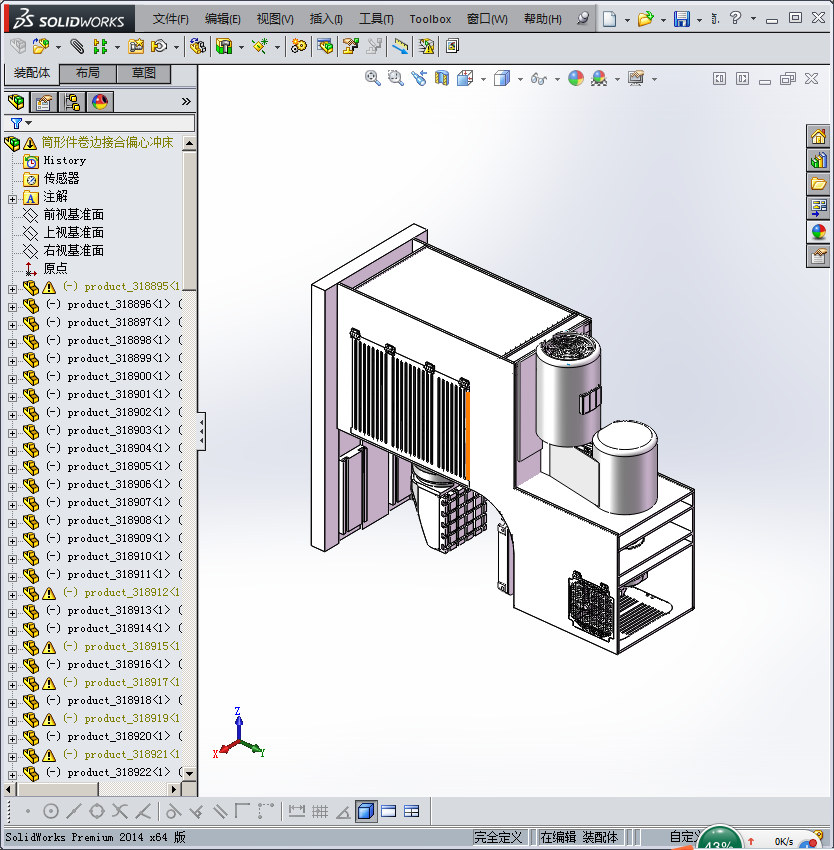
Task: Select the 右视基准面 plane
Action: coord(73,250)
